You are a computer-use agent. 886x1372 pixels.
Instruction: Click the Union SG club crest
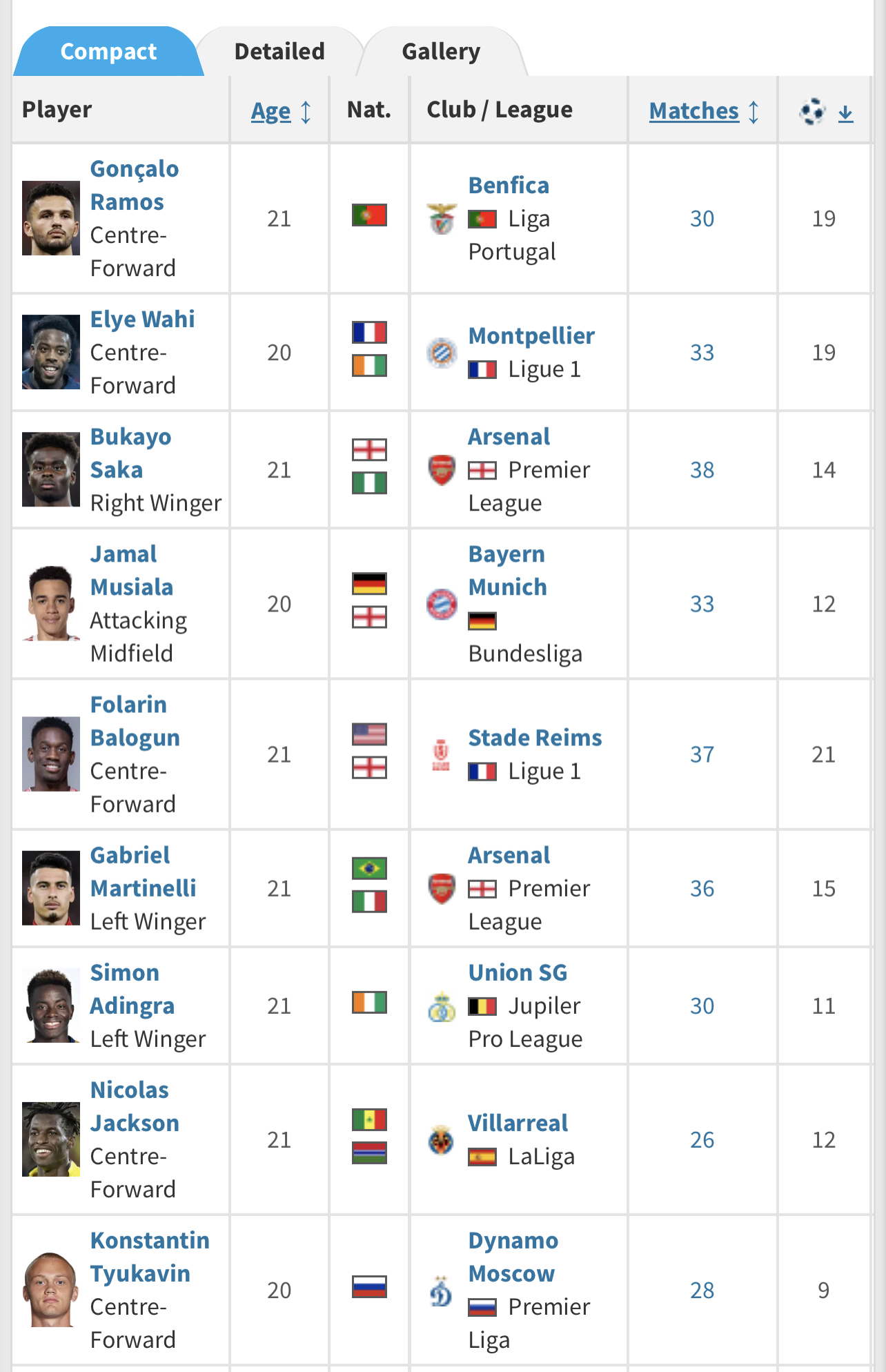tap(442, 1006)
